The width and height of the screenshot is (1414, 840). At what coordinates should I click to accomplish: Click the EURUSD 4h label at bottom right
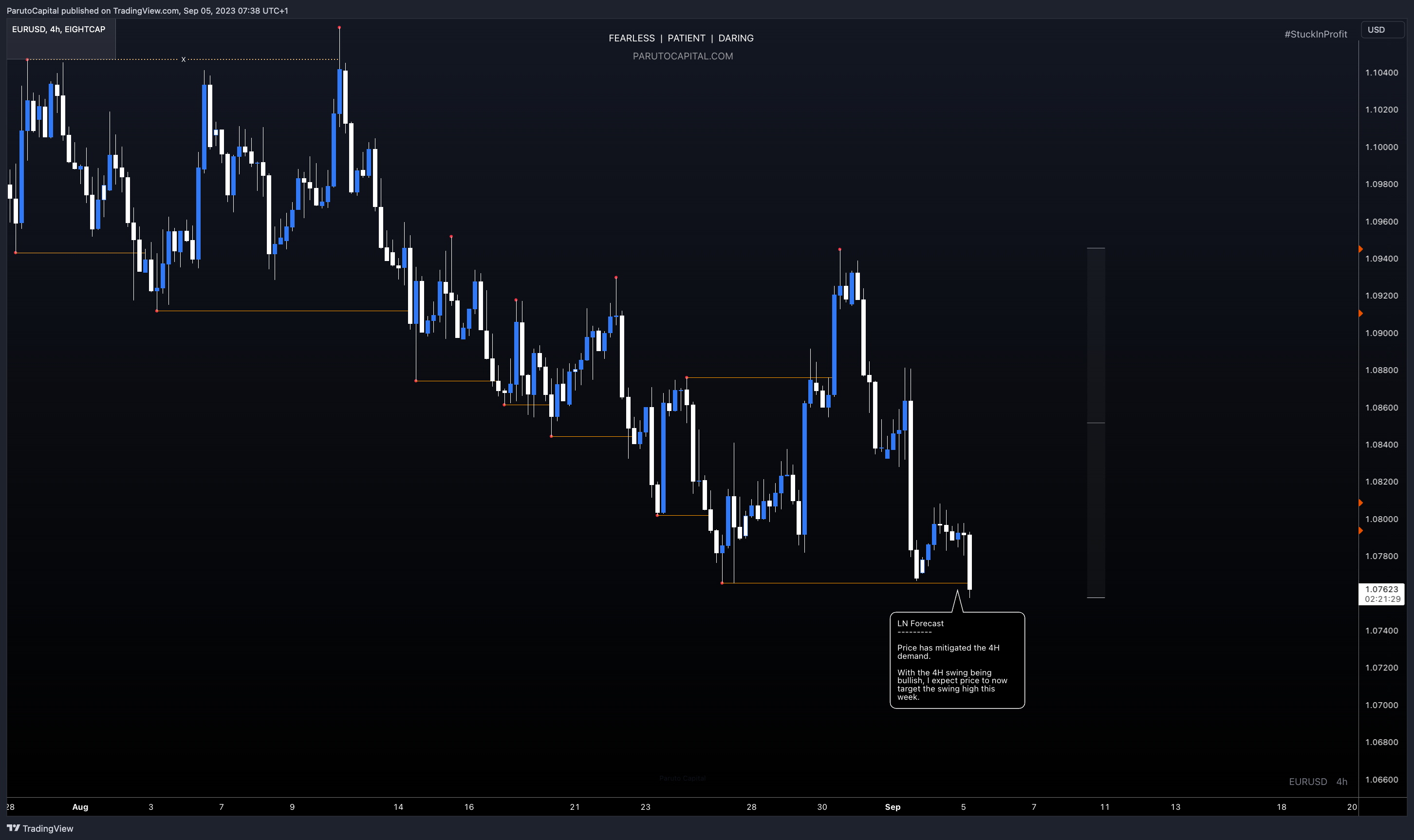point(1318,781)
